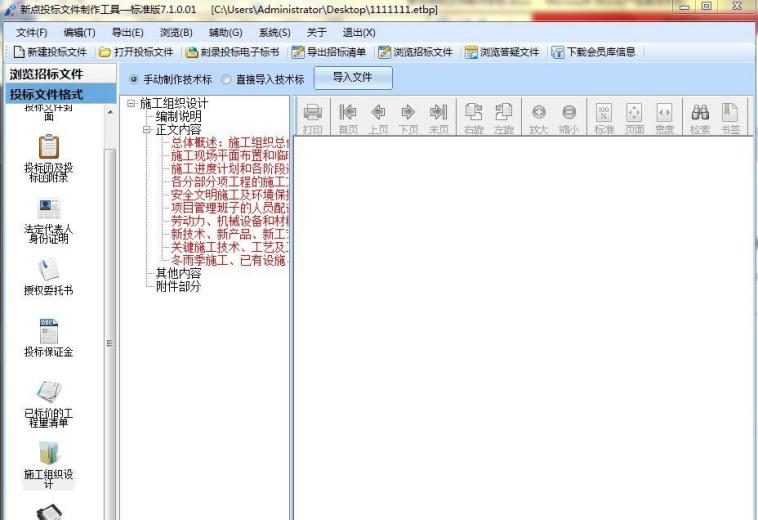The image size is (758, 520).
Task: Click 导出招标清单 in the toolbar
Action: 329,52
